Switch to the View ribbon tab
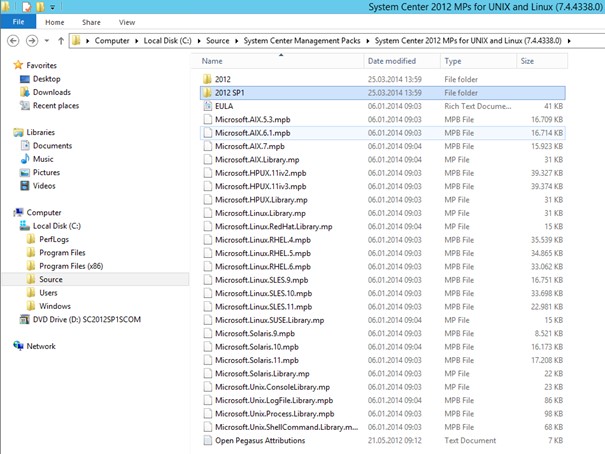The width and height of the screenshot is (605, 454). coord(127,22)
